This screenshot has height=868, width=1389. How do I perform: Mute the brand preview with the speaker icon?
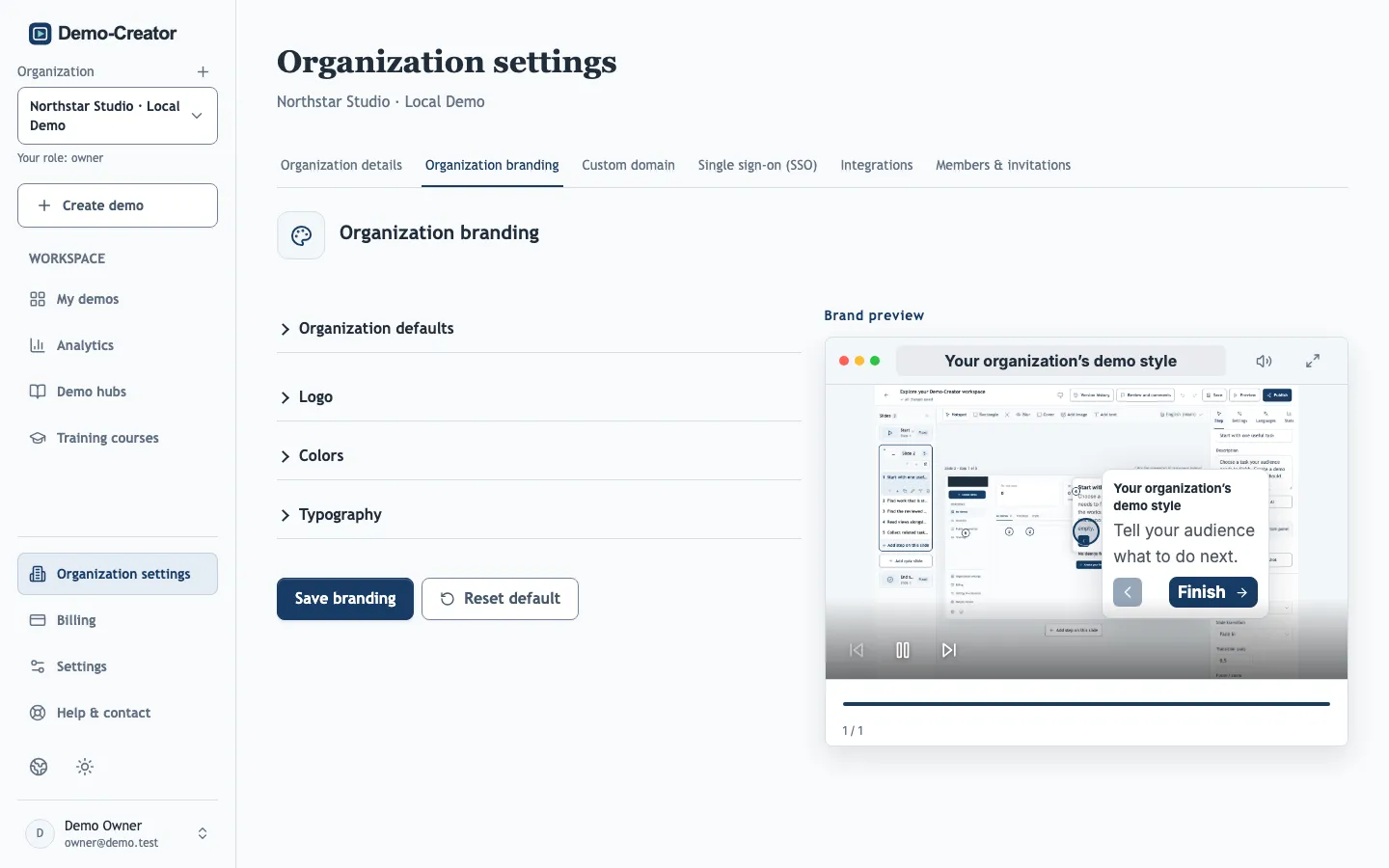1264,361
